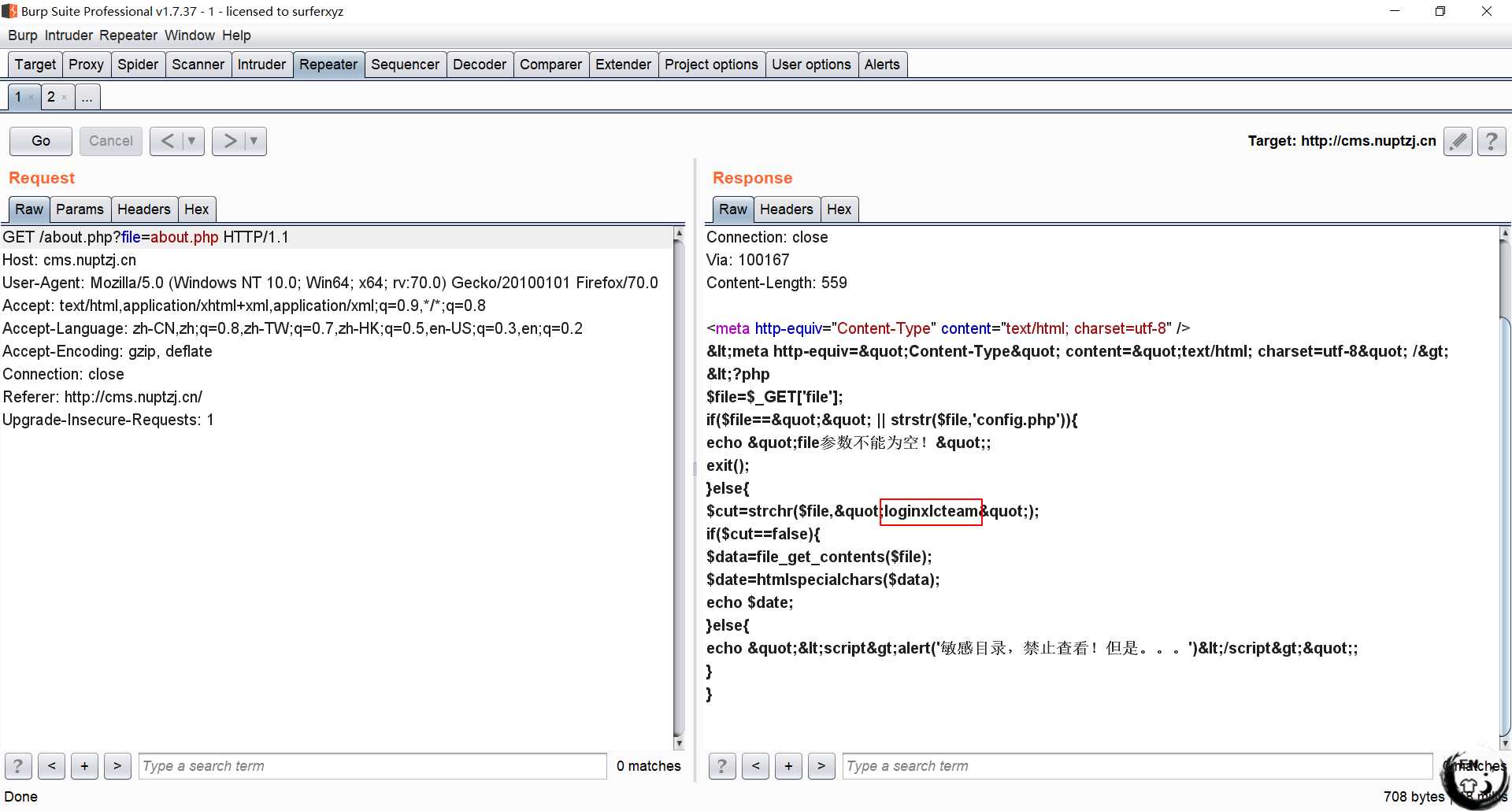The width and height of the screenshot is (1512, 811).
Task: Switch to the Sequencer tab
Action: pyautogui.click(x=405, y=65)
